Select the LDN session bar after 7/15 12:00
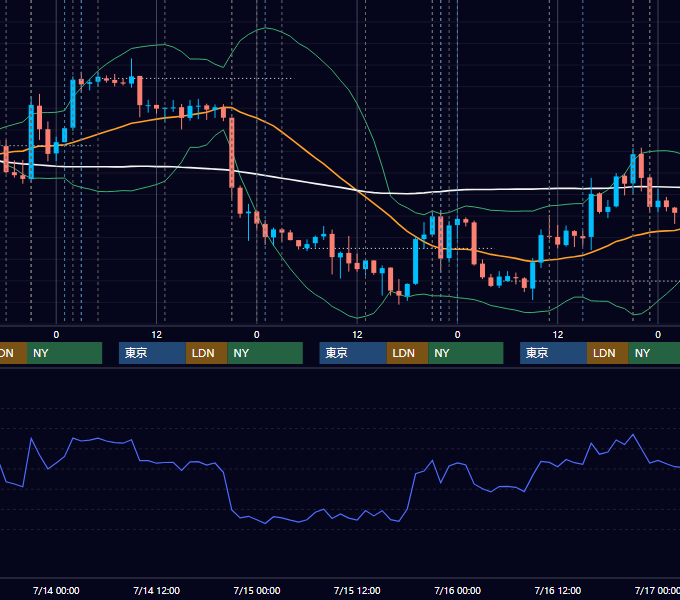The image size is (680, 600). (407, 353)
